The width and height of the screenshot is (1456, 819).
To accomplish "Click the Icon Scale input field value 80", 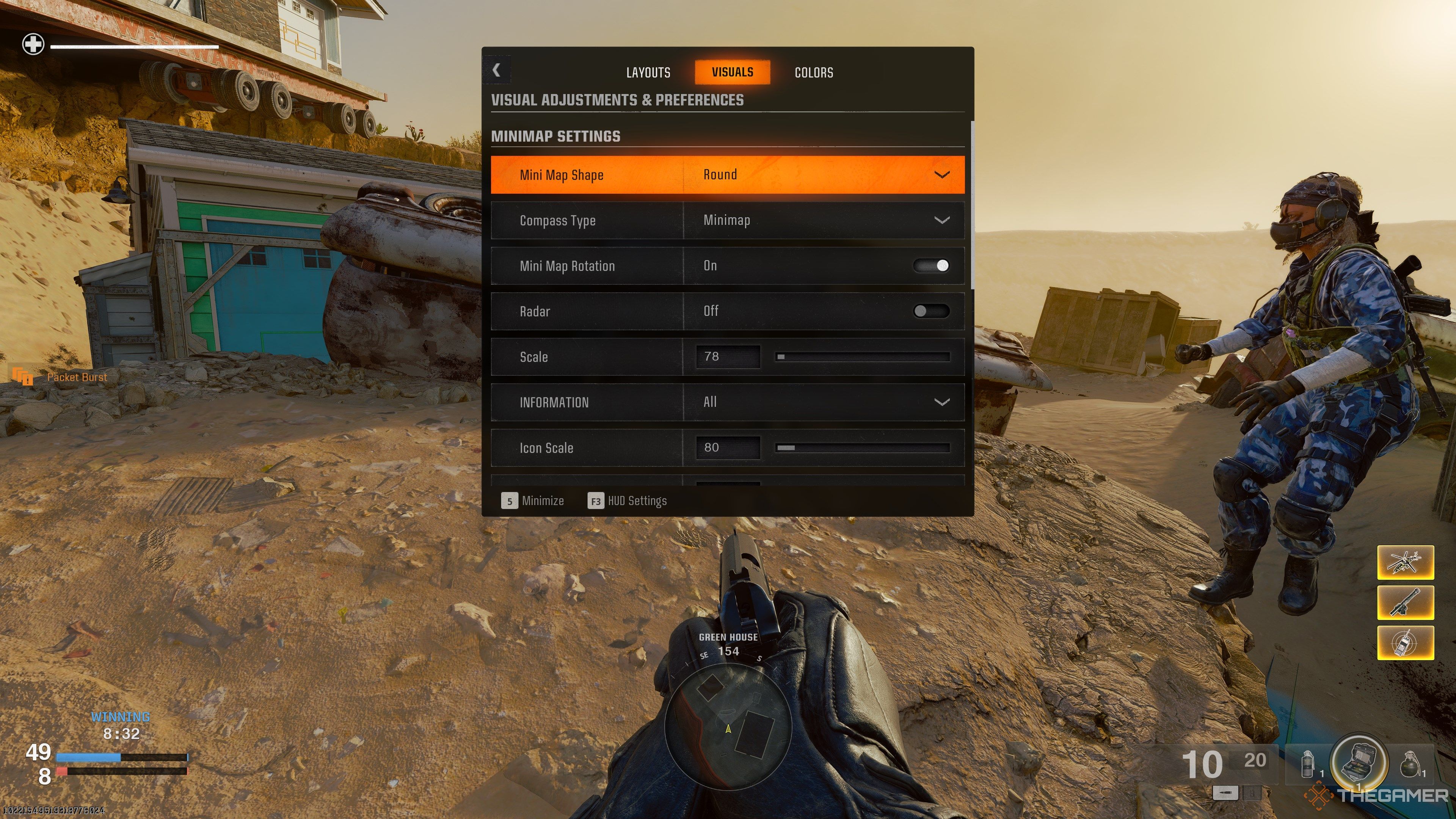I will 727,447.
